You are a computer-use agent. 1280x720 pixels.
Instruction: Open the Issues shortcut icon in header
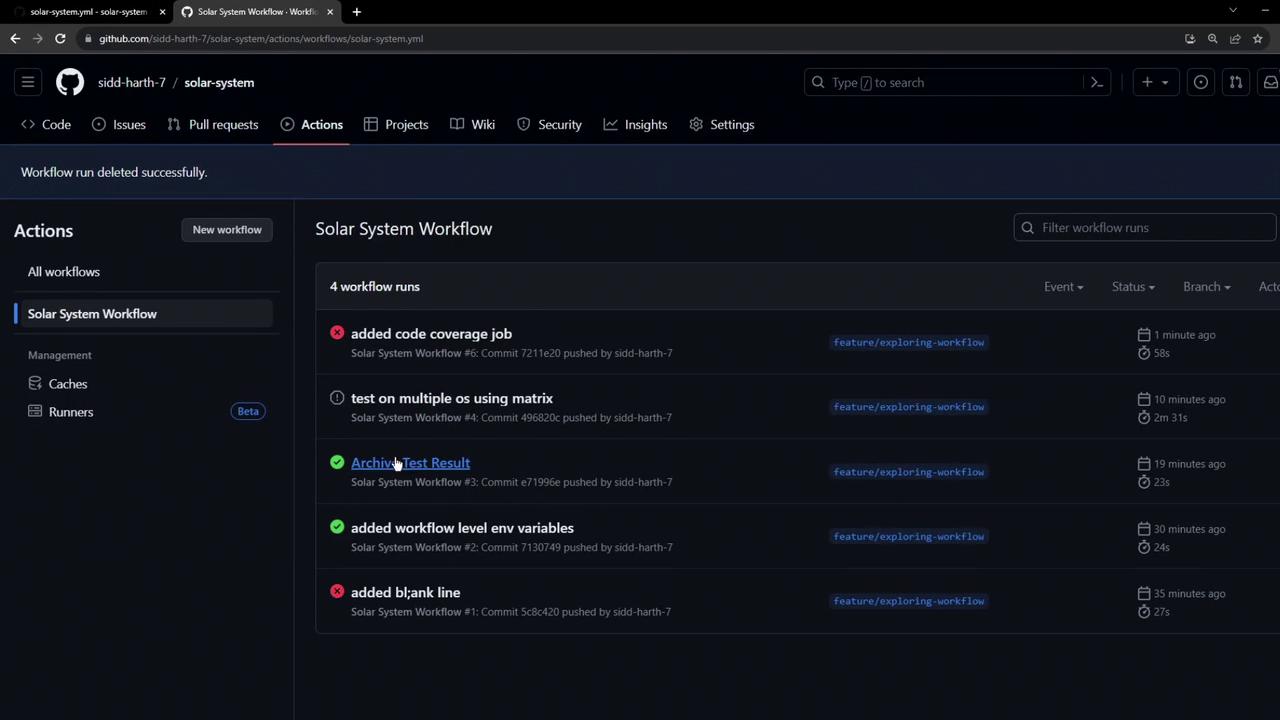1201,82
